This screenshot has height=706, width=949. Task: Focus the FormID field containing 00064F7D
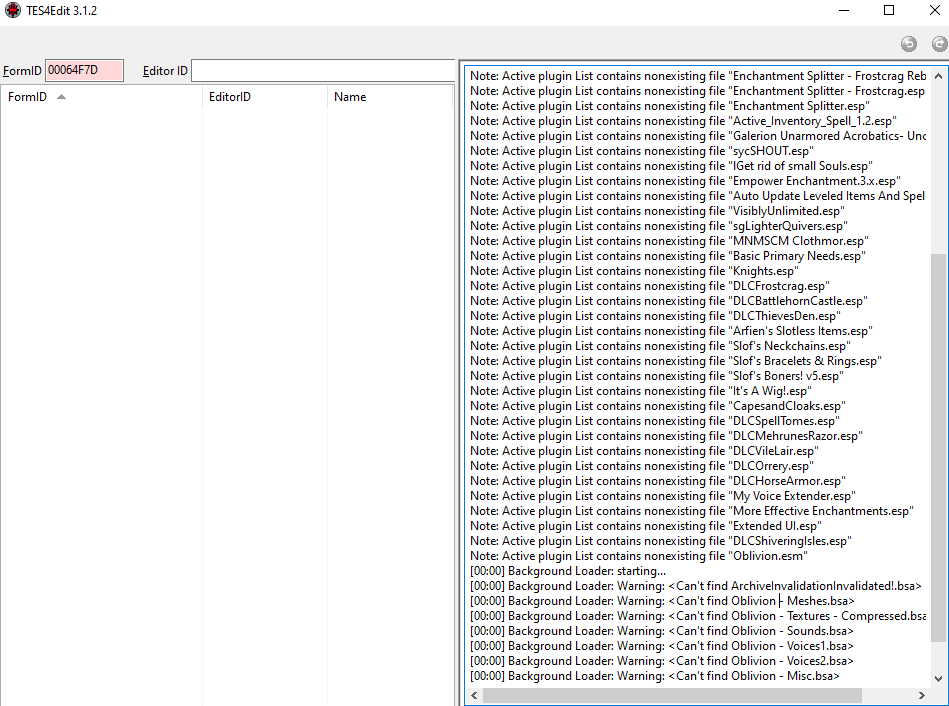[84, 70]
